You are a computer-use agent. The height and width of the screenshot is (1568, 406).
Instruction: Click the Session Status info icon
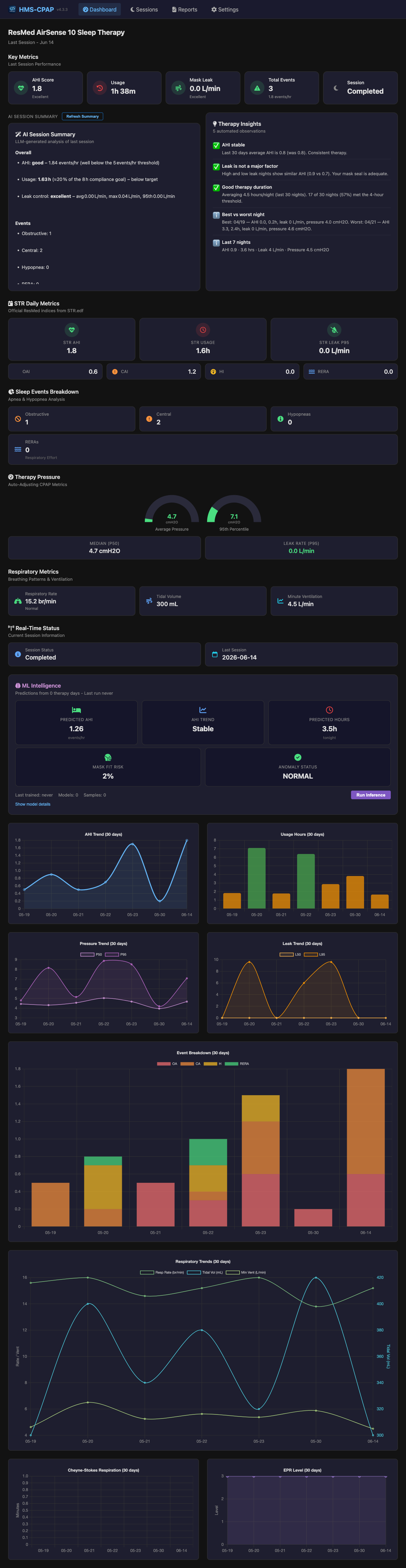click(18, 654)
